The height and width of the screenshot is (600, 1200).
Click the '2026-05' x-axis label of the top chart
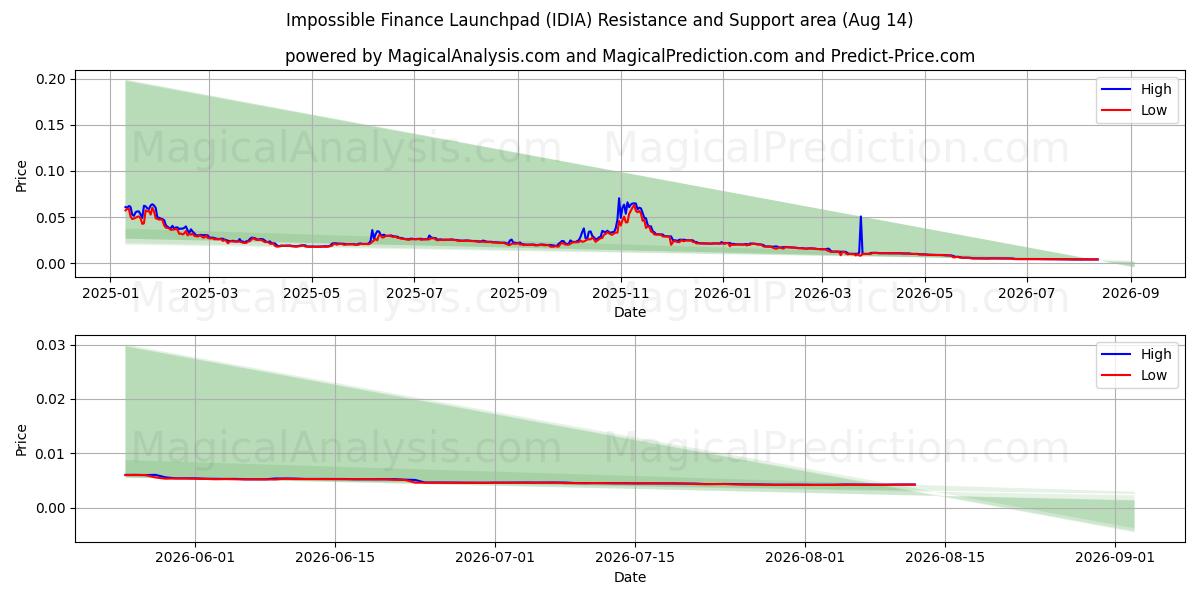(924, 293)
